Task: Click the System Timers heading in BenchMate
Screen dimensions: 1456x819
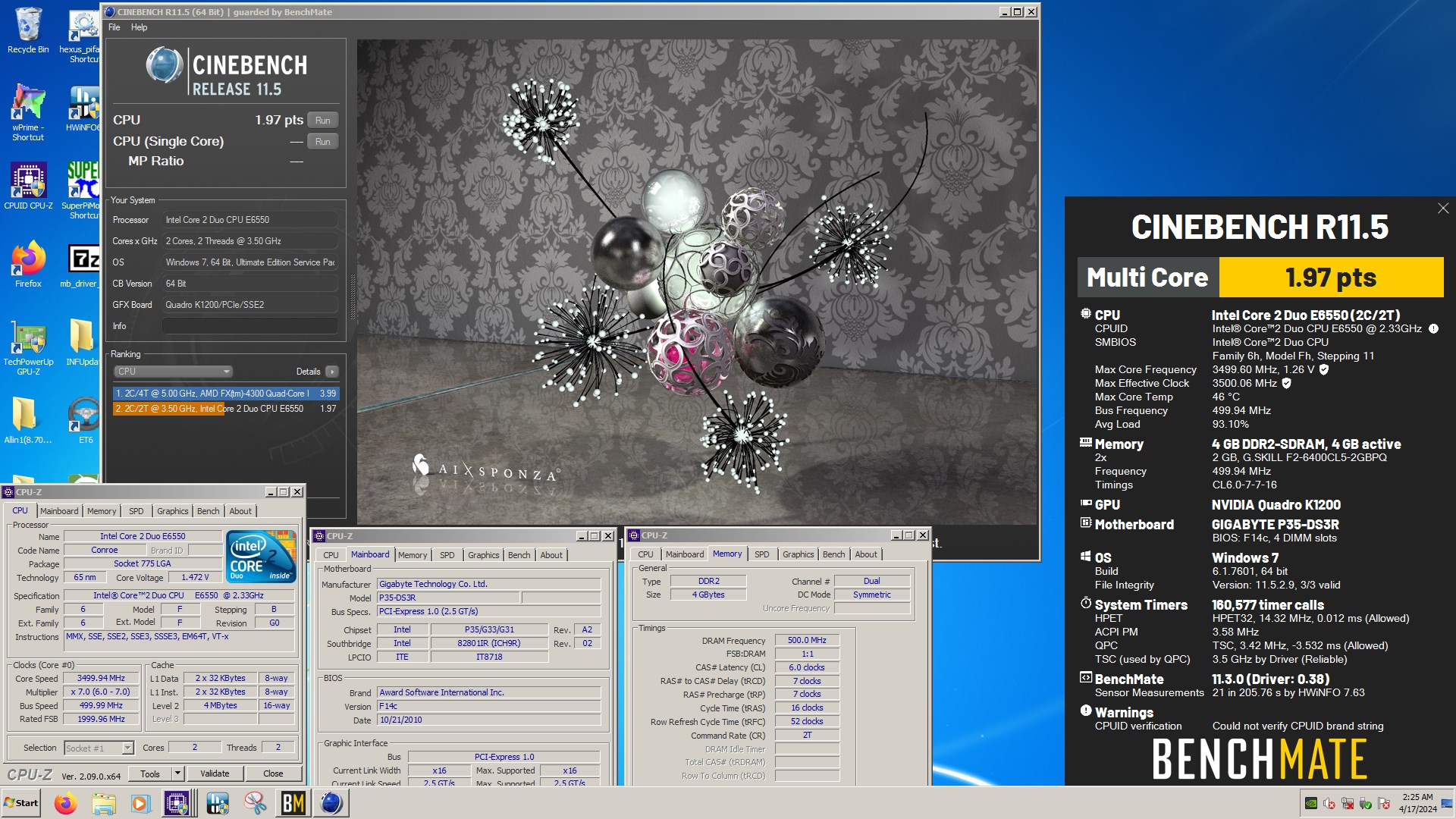Action: click(1141, 605)
